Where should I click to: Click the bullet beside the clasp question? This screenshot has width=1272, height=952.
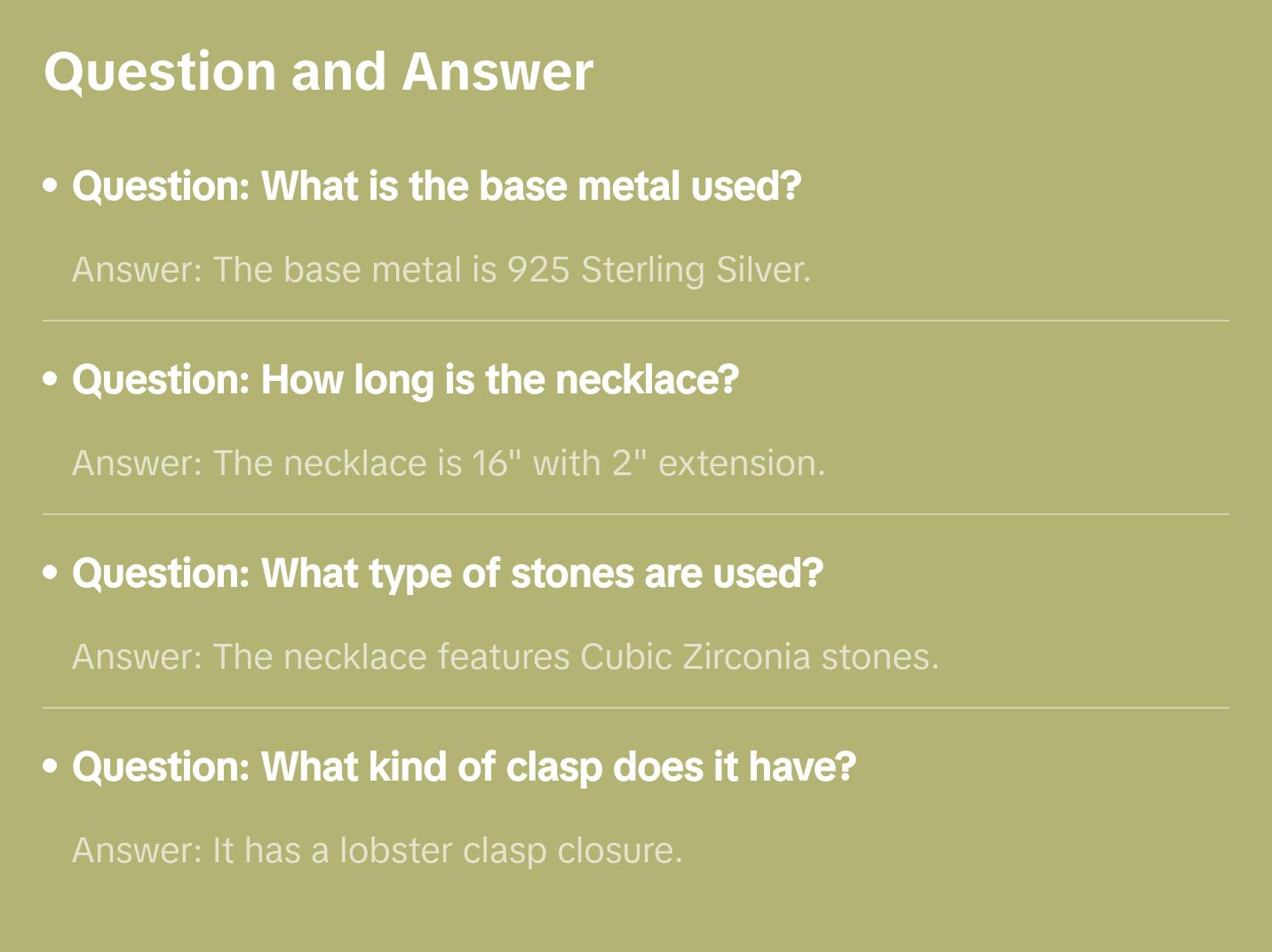(x=51, y=767)
